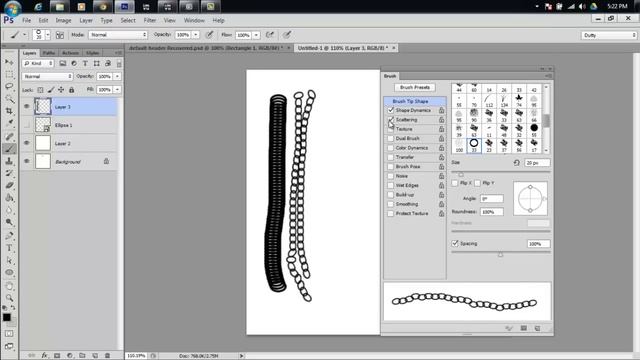Select the Brush tool in toolbox
Viewport: 640px width, 360px height.
pos(9,149)
